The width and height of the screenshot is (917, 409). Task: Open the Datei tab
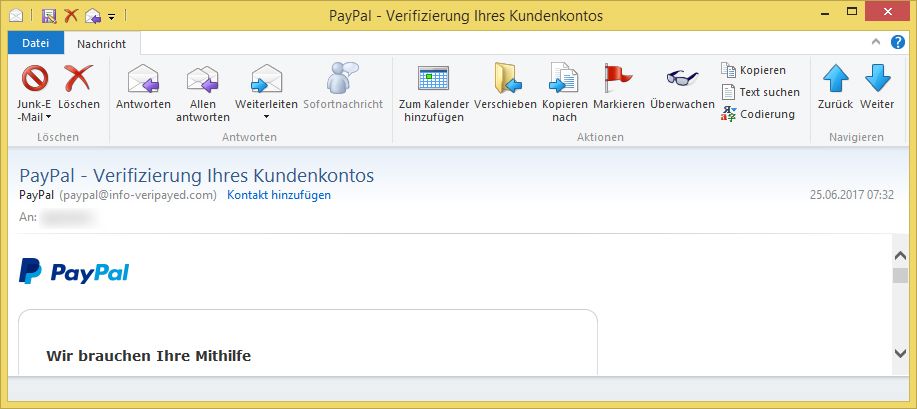coord(36,43)
